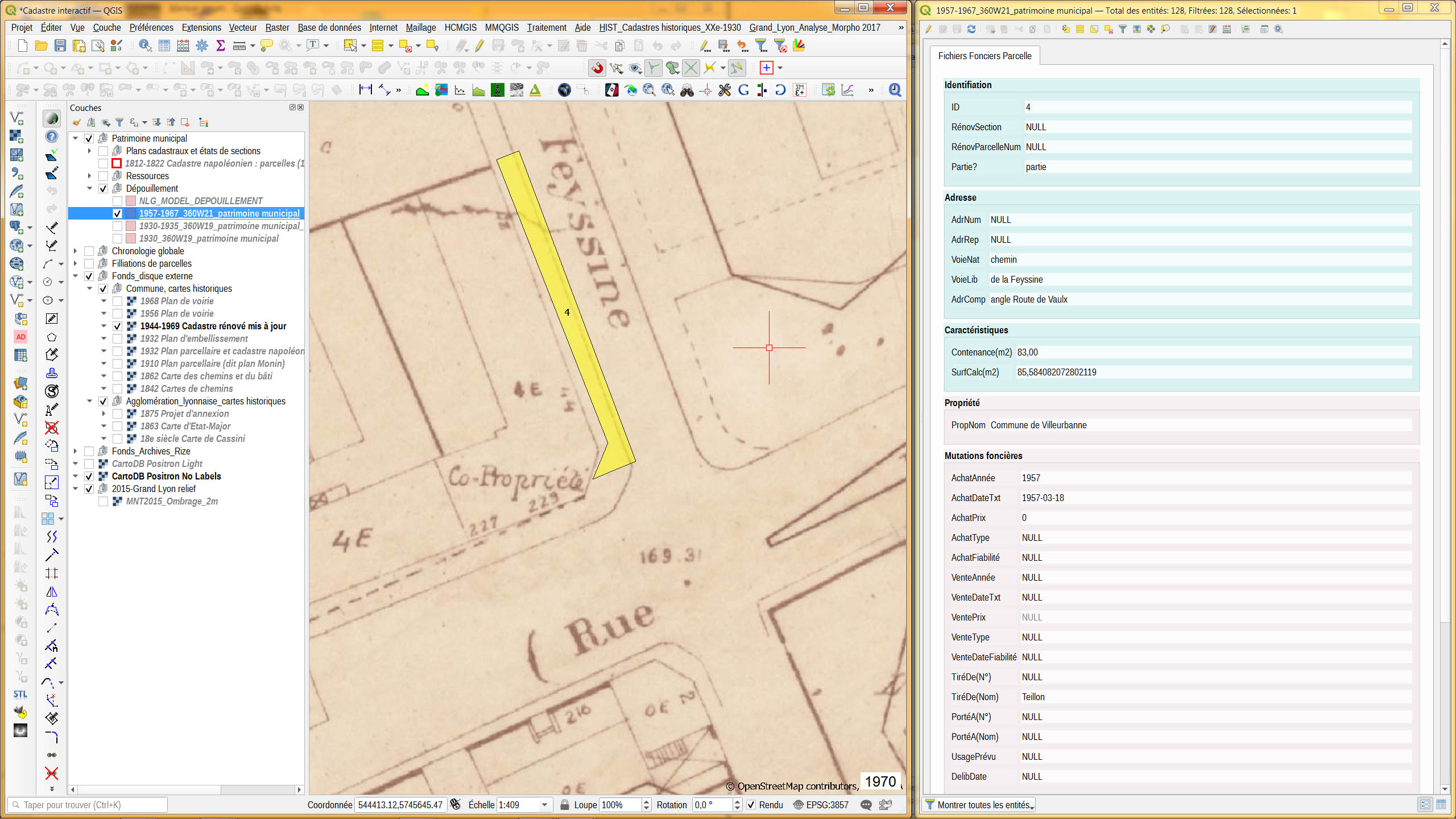Click the filter legend funnel icon in Couches
Screen dimensions: 1456x819
[119, 122]
